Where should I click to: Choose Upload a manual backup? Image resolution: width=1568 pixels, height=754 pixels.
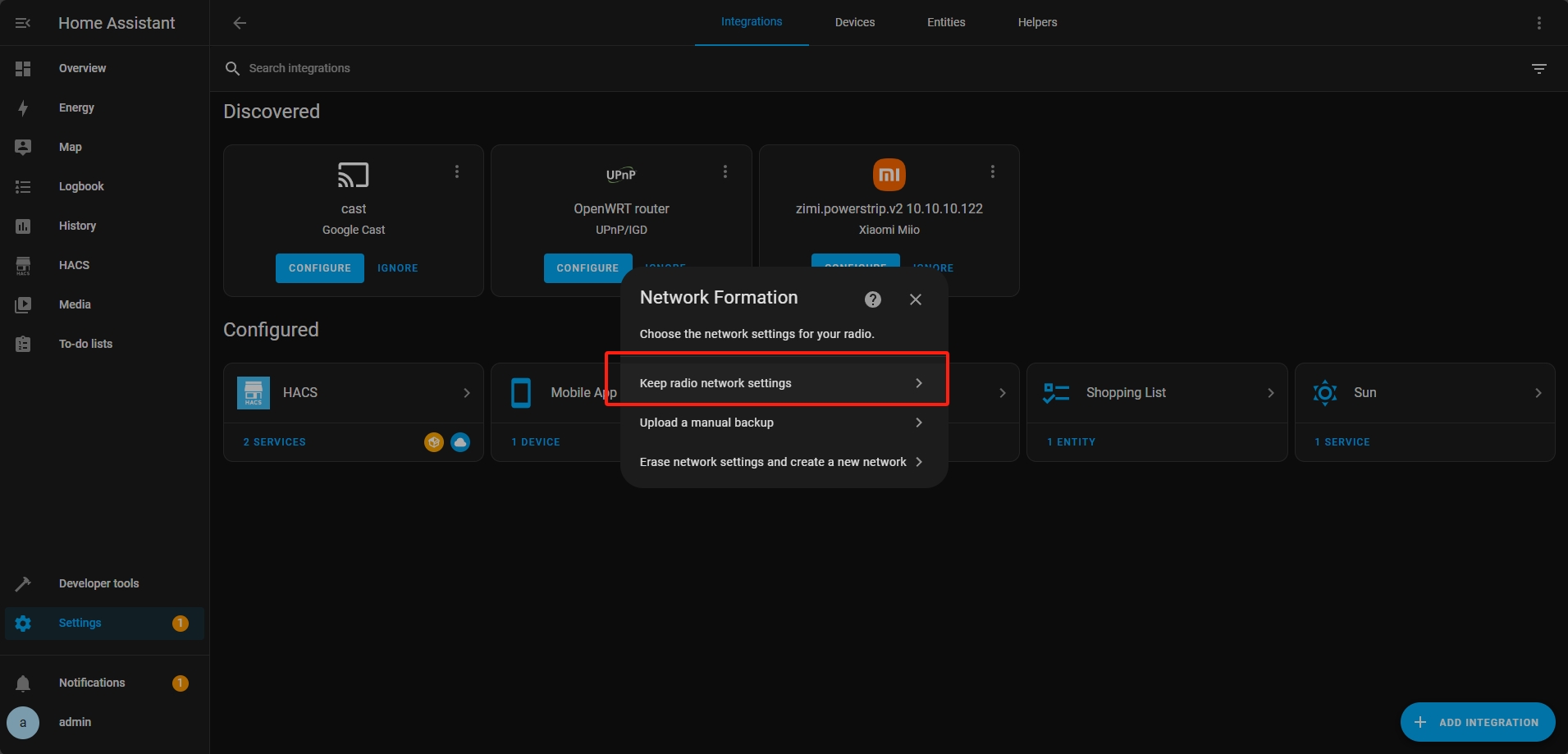(779, 423)
